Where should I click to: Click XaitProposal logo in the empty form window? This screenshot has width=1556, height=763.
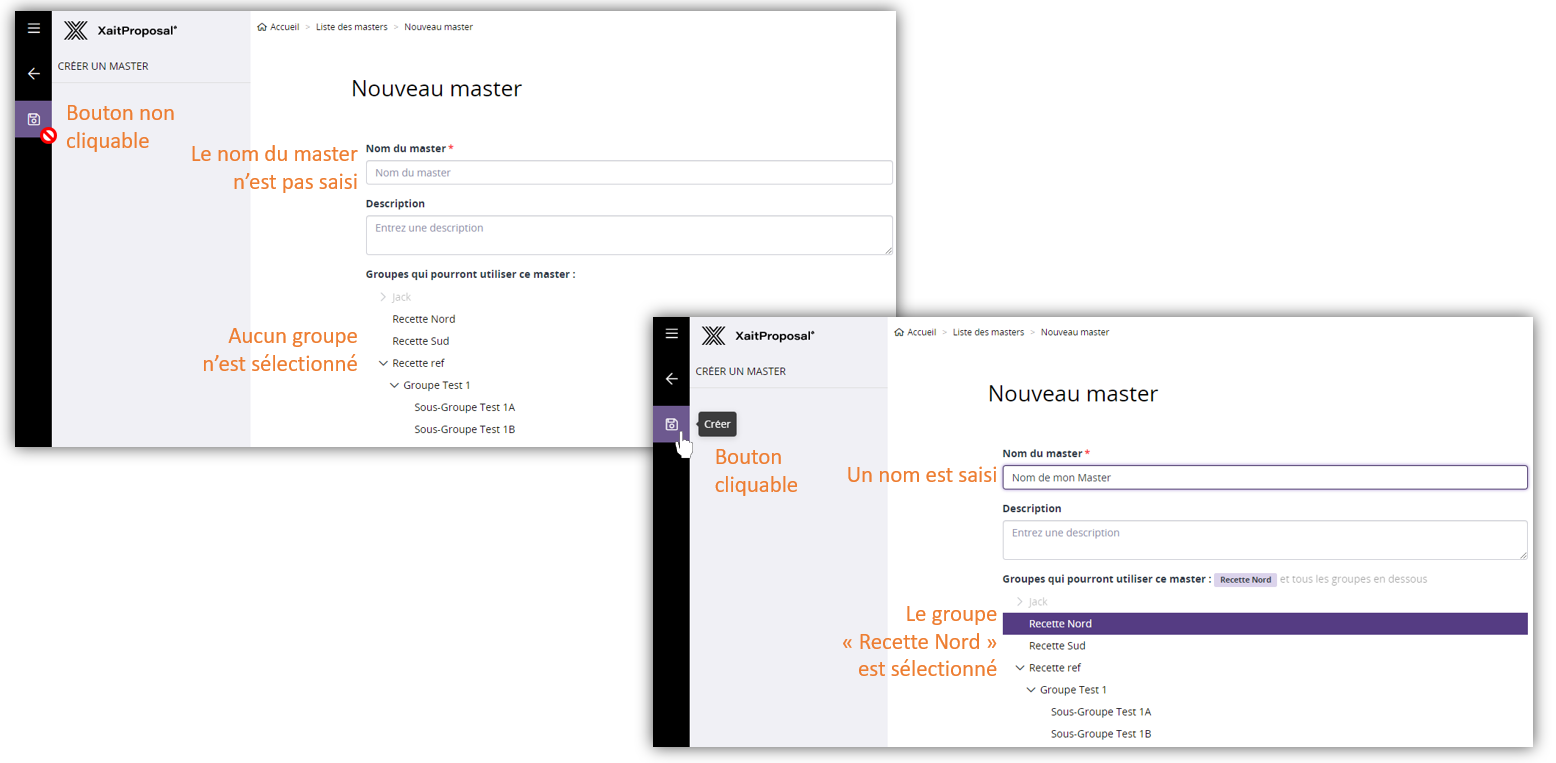(x=120, y=30)
